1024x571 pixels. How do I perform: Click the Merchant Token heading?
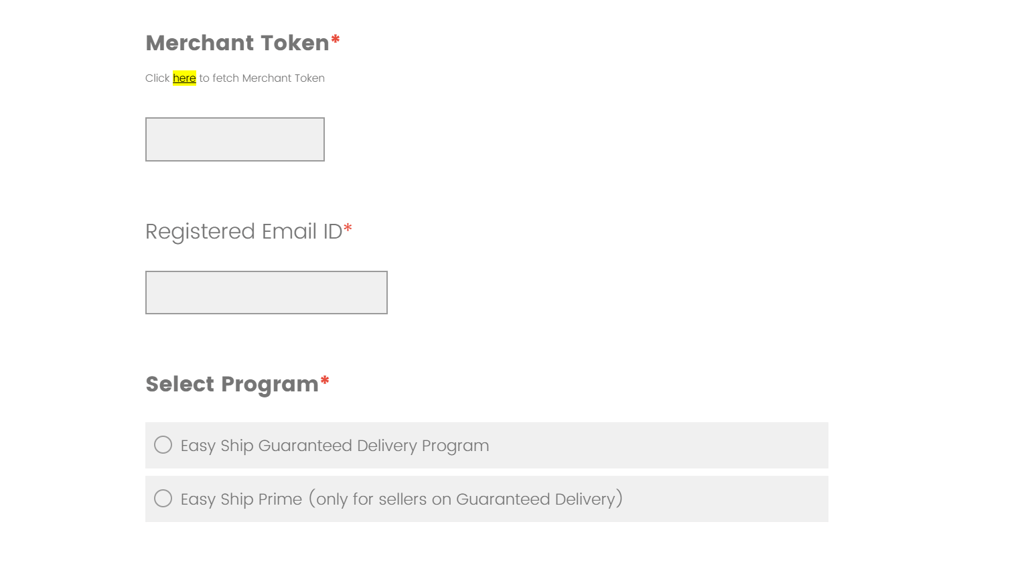(237, 43)
